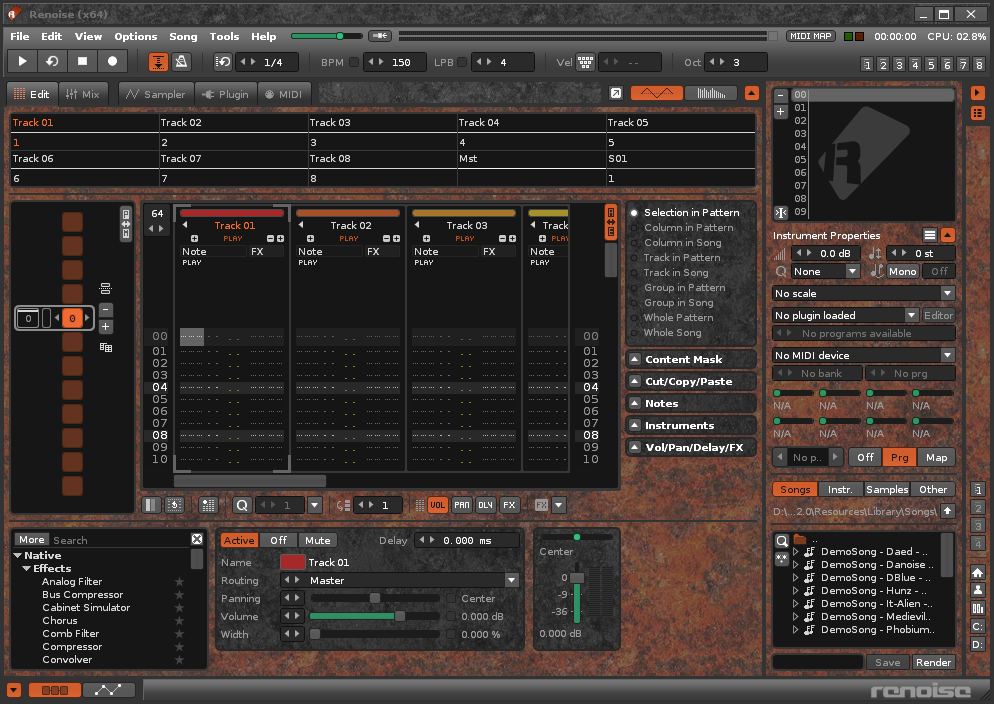This screenshot has width=994, height=704.
Task: Stop the song playback
Action: point(82,61)
